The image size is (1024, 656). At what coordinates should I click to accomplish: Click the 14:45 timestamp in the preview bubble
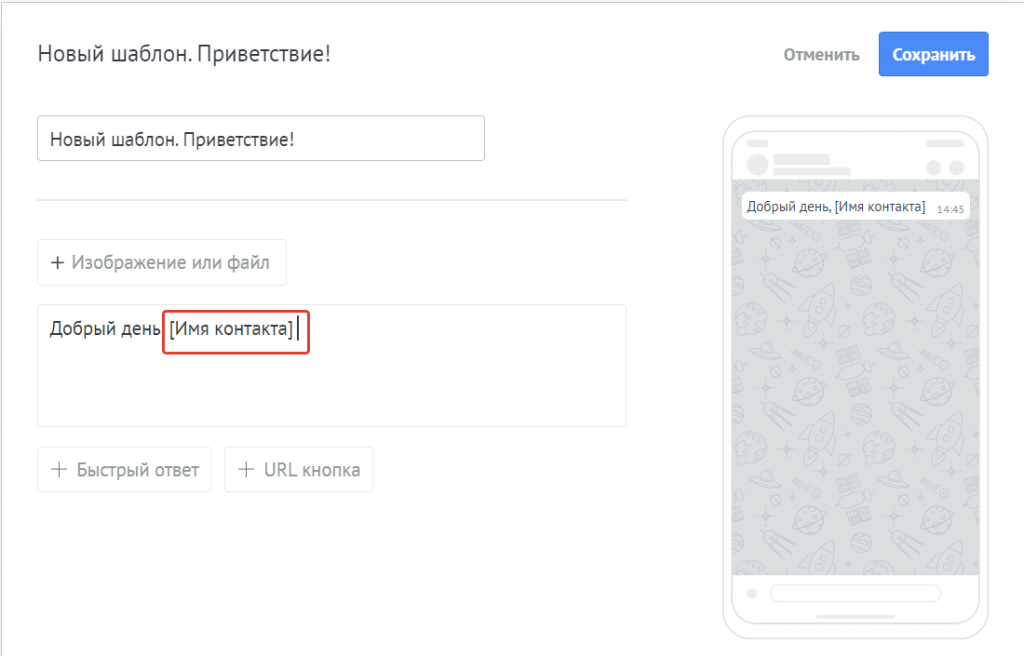[x=951, y=207]
